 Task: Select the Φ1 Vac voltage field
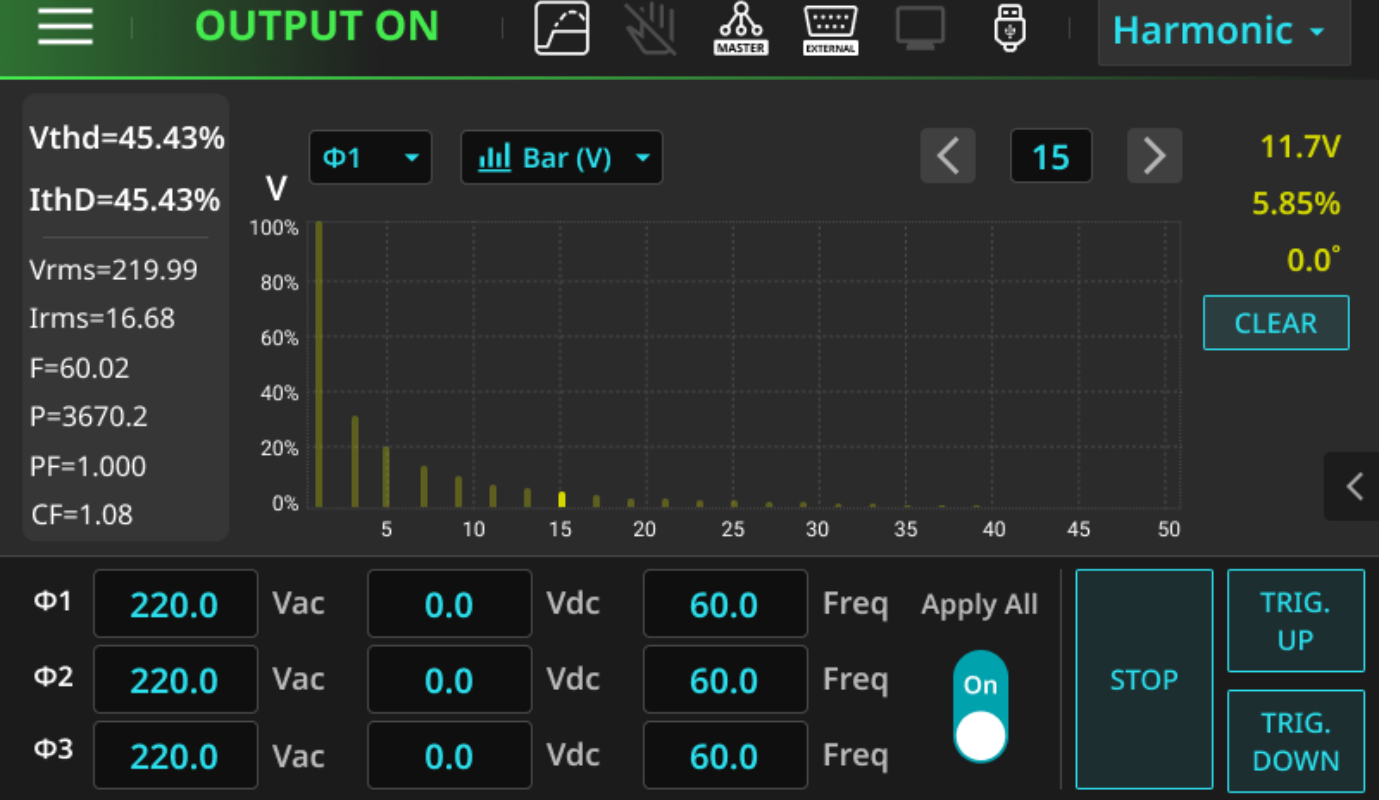click(x=175, y=604)
